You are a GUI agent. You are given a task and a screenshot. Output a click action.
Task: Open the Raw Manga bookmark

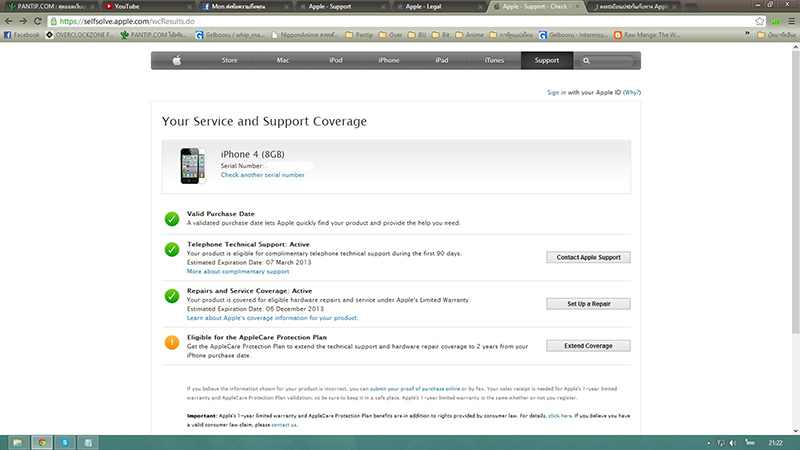[647, 35]
